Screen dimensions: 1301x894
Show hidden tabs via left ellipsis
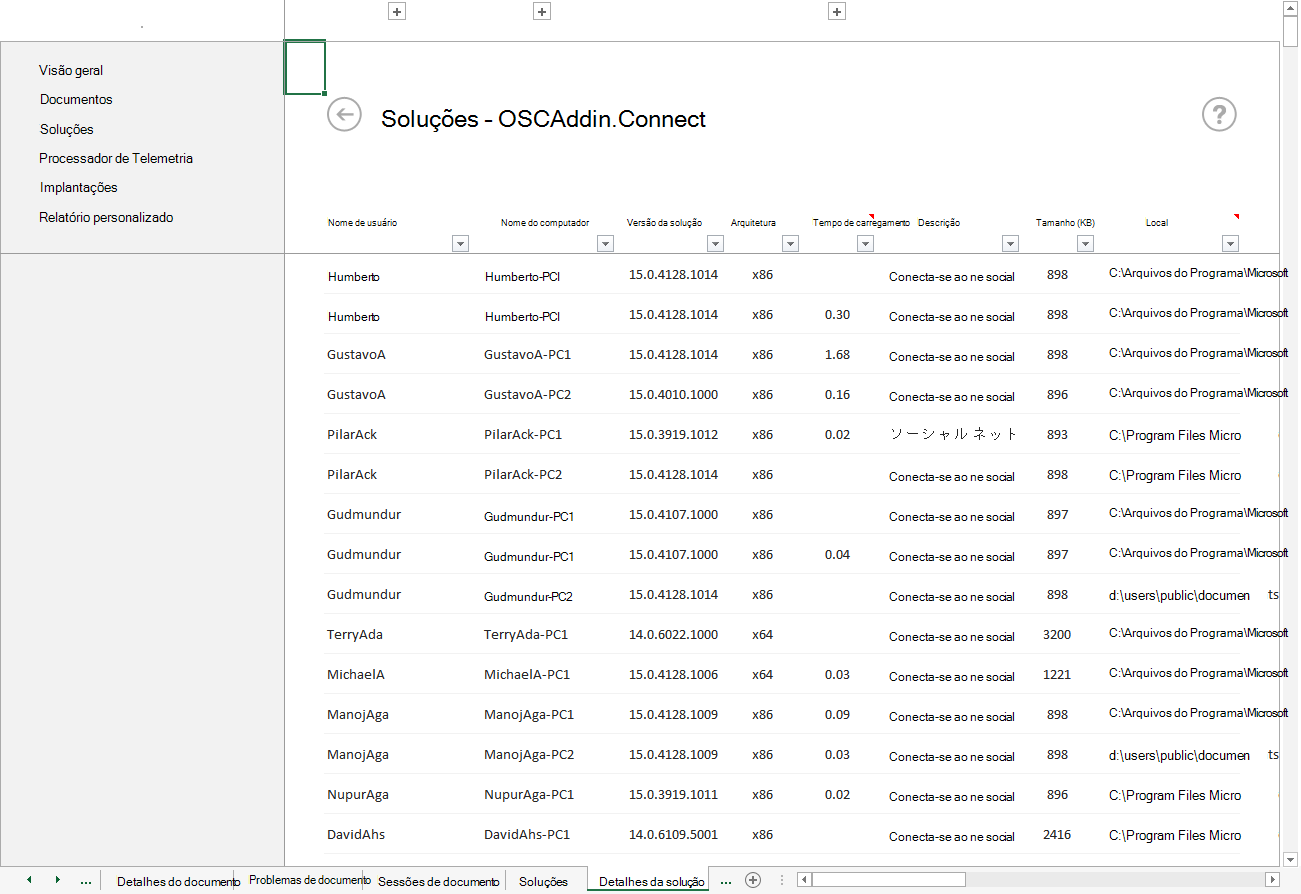(86, 881)
